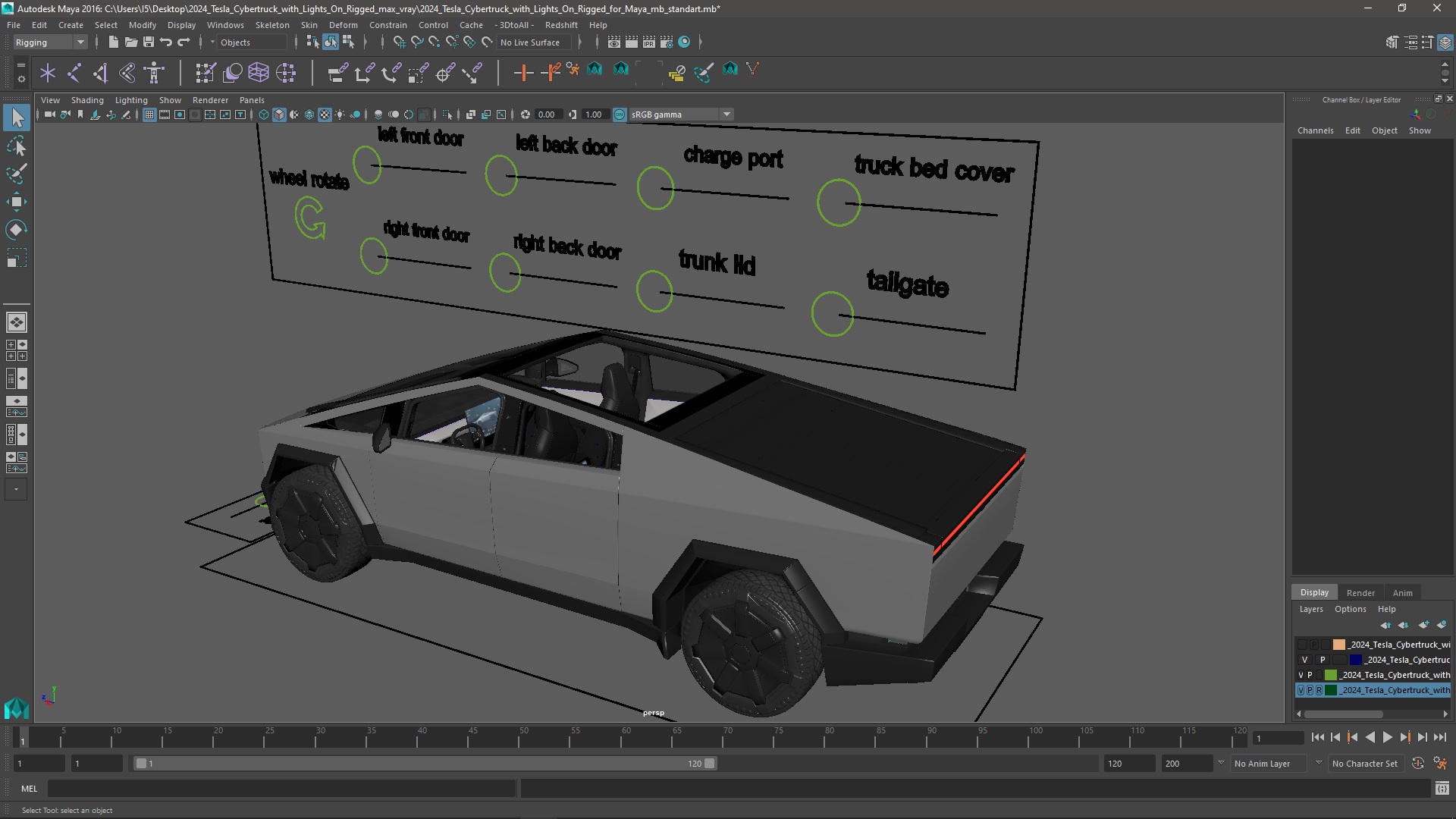Open the sRGB gamma view transform dropdown
1456x819 pixels.
pos(681,115)
